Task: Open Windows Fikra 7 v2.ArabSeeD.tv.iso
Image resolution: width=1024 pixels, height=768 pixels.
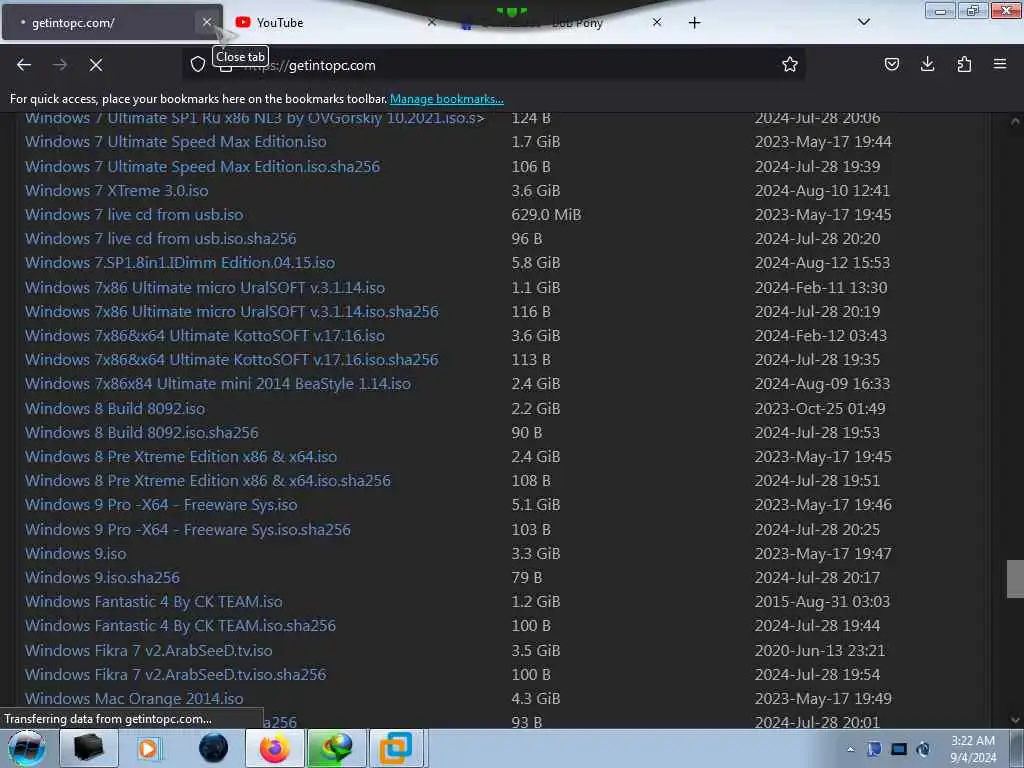Action: 149,650
